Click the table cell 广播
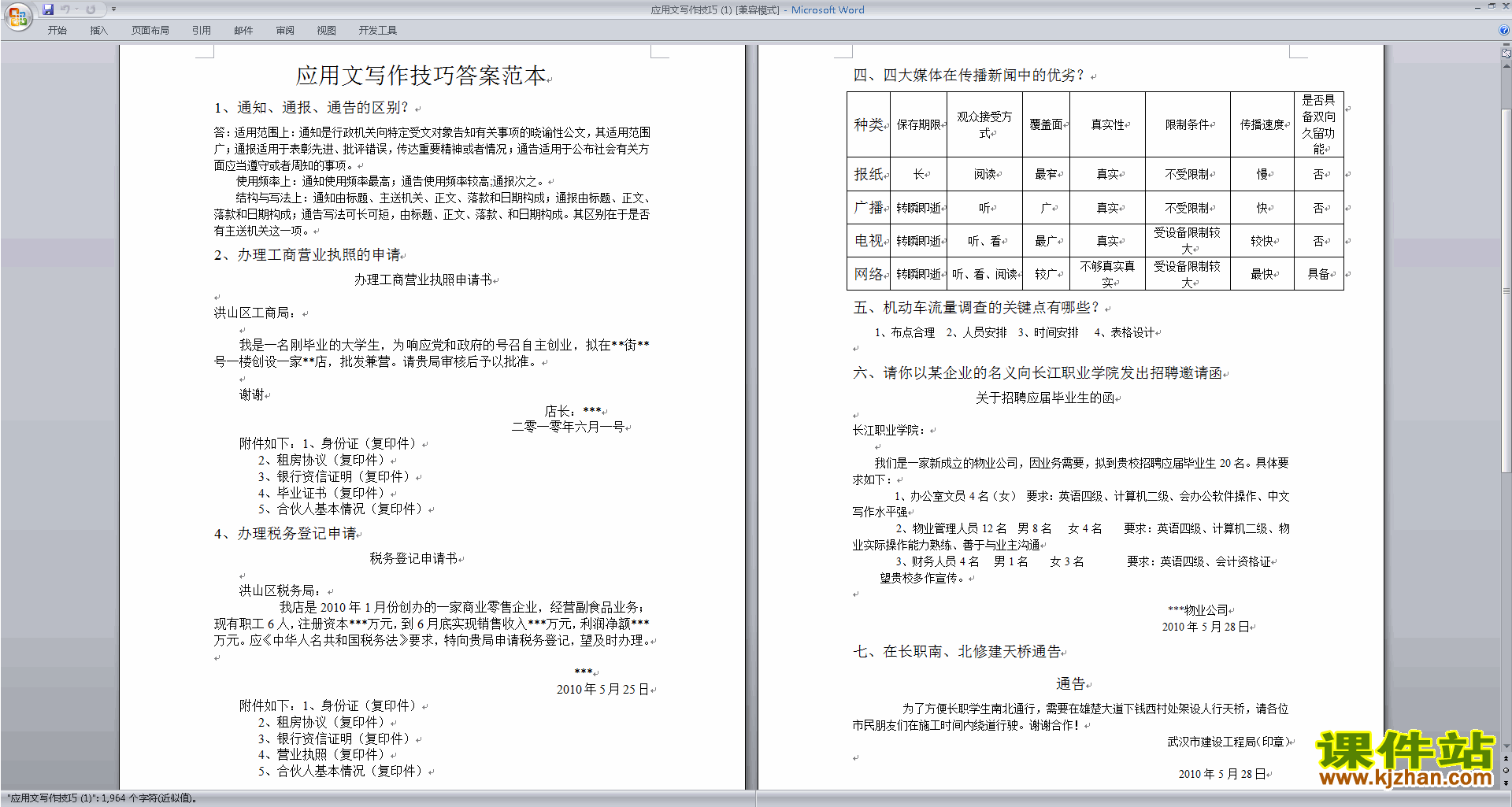Image resolution: width=1512 pixels, height=807 pixels. click(x=869, y=208)
